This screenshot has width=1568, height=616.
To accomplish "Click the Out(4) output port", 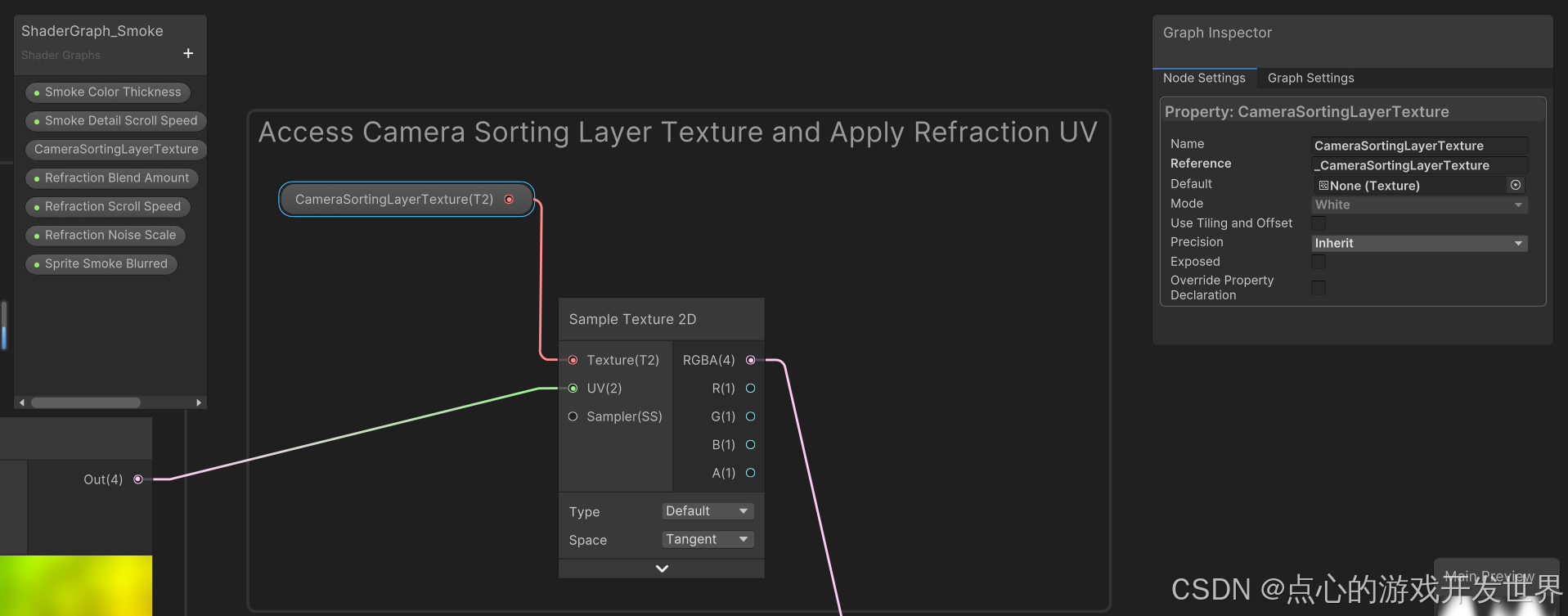I will click(x=138, y=479).
